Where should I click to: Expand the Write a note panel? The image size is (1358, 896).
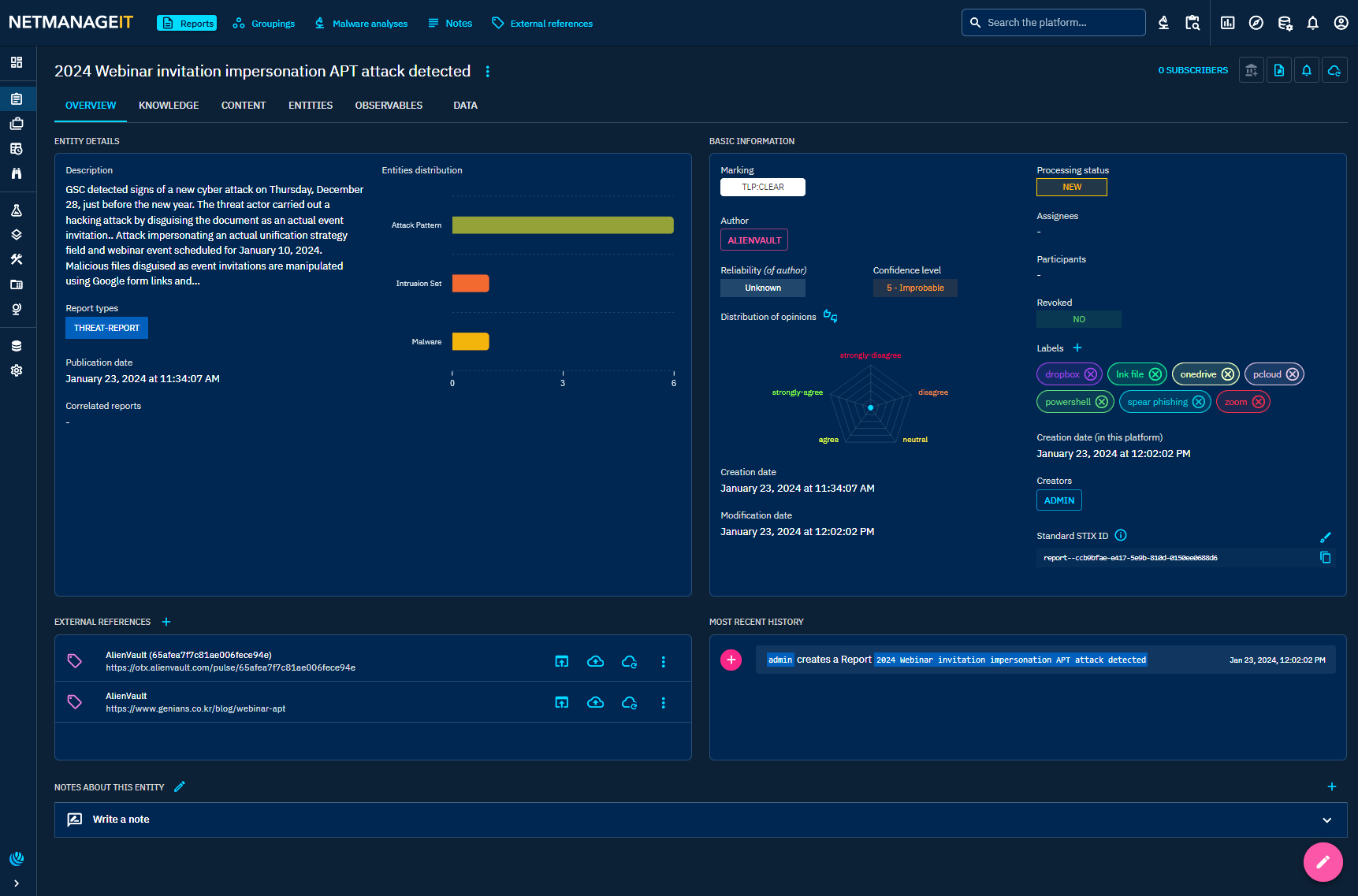pyautogui.click(x=1326, y=820)
